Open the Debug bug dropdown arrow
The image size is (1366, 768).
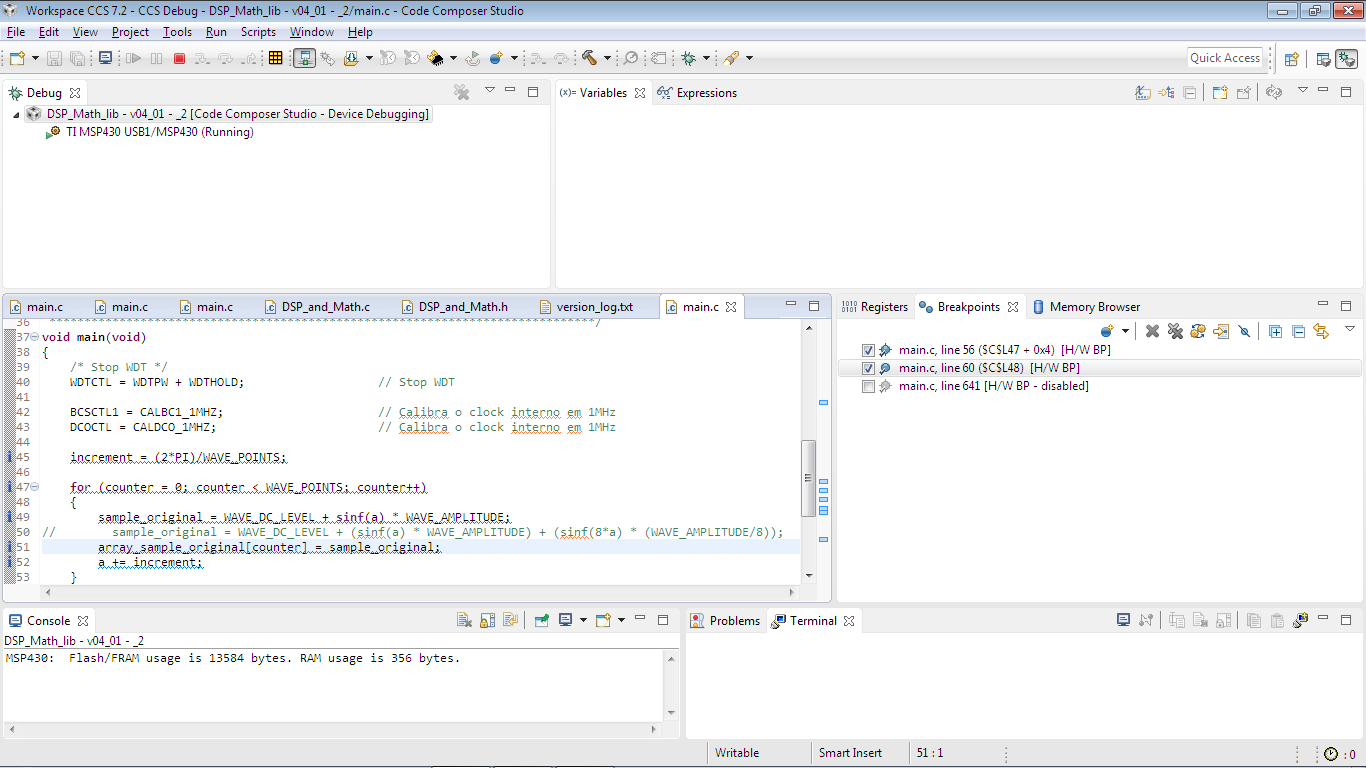tap(706, 58)
